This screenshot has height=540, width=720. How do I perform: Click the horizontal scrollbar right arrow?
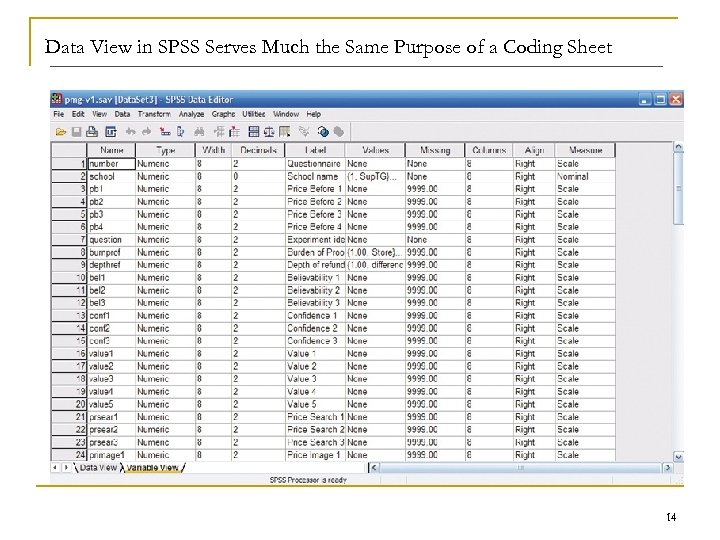[x=668, y=467]
